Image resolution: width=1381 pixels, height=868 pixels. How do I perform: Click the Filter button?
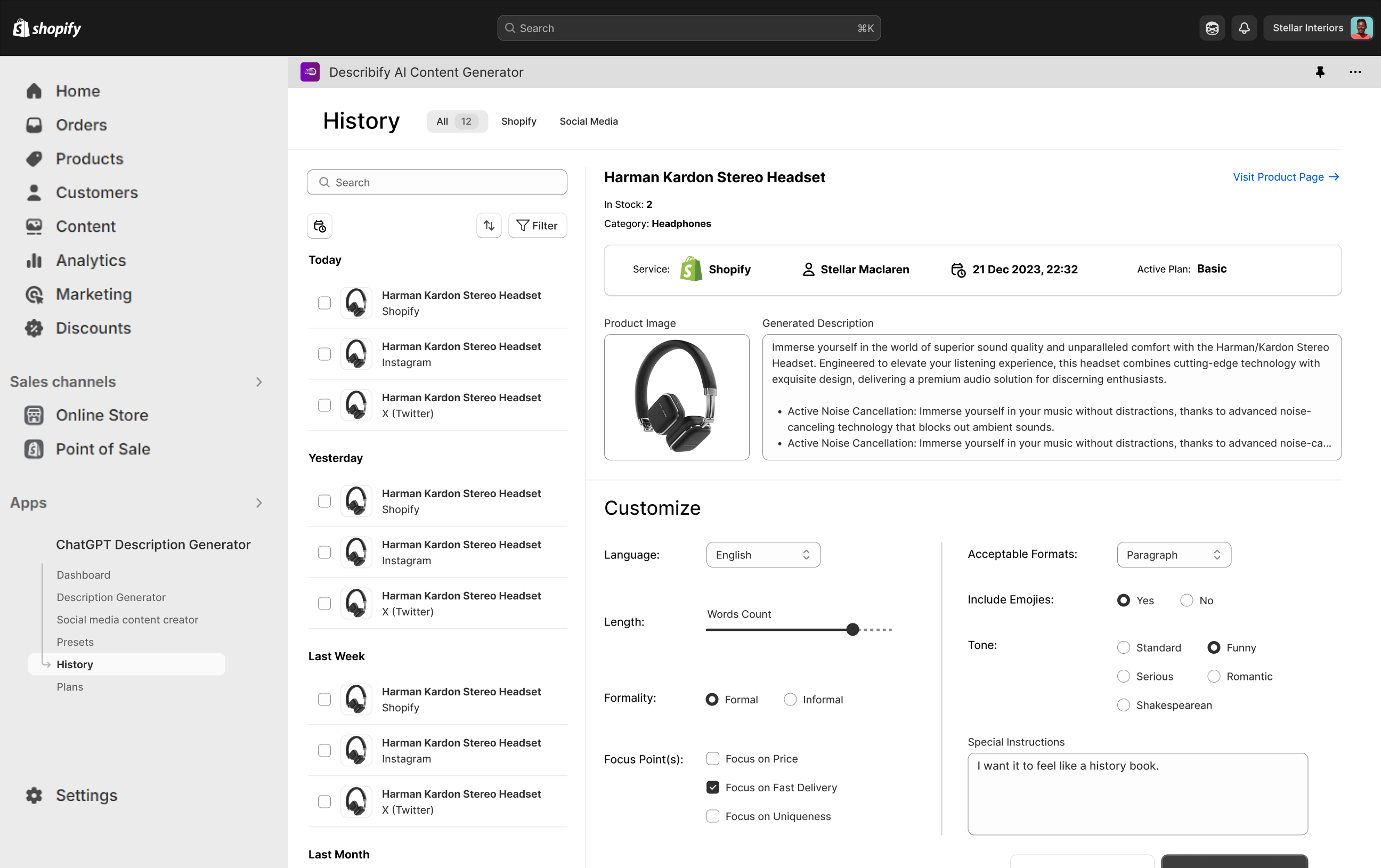tap(537, 225)
